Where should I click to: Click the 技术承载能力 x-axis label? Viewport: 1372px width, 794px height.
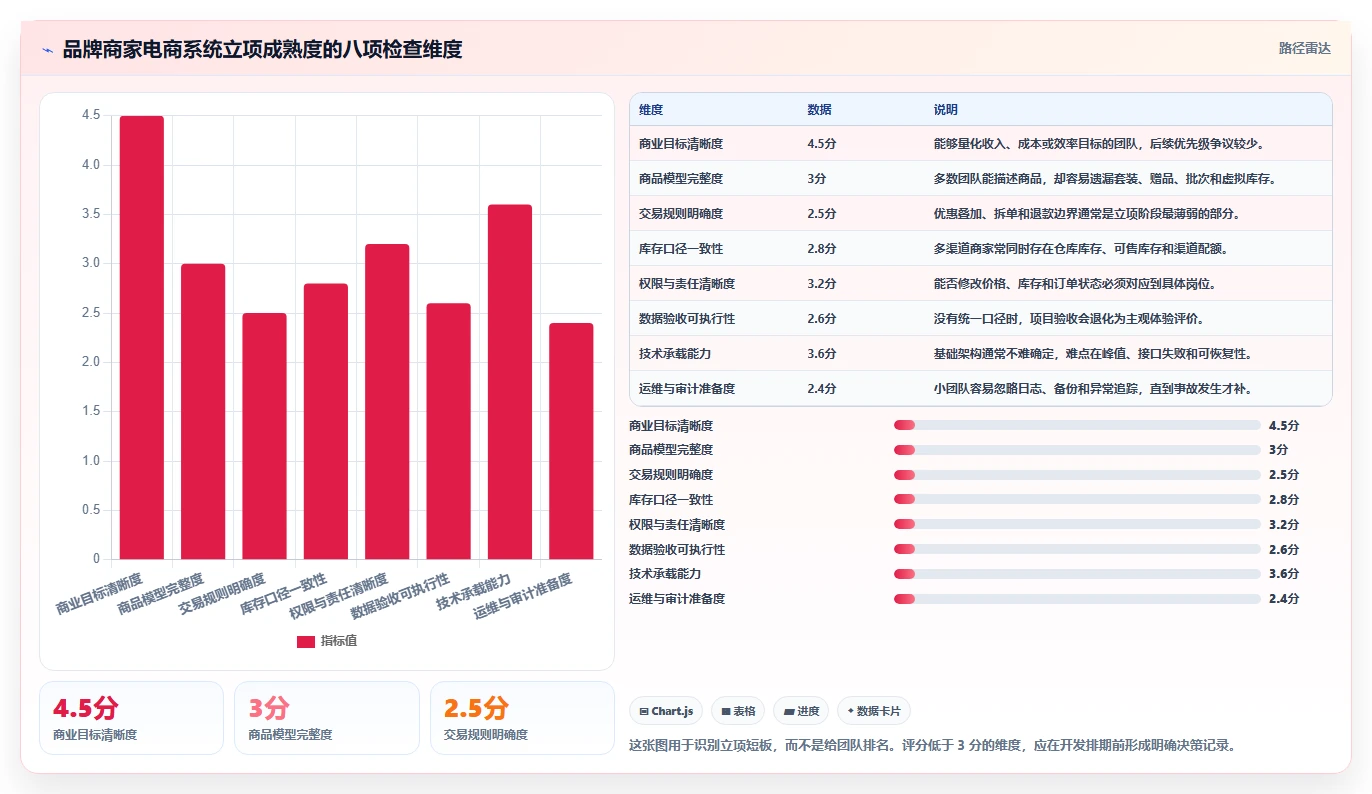click(x=476, y=590)
